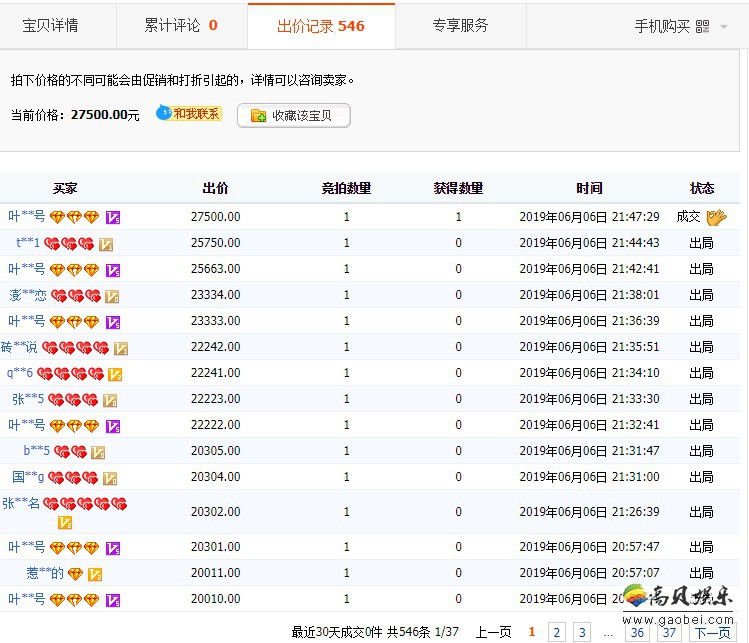Screen dimensions: 749x643
Task: Click red heart rating icons beside t**1
Action: [x=69, y=243]
